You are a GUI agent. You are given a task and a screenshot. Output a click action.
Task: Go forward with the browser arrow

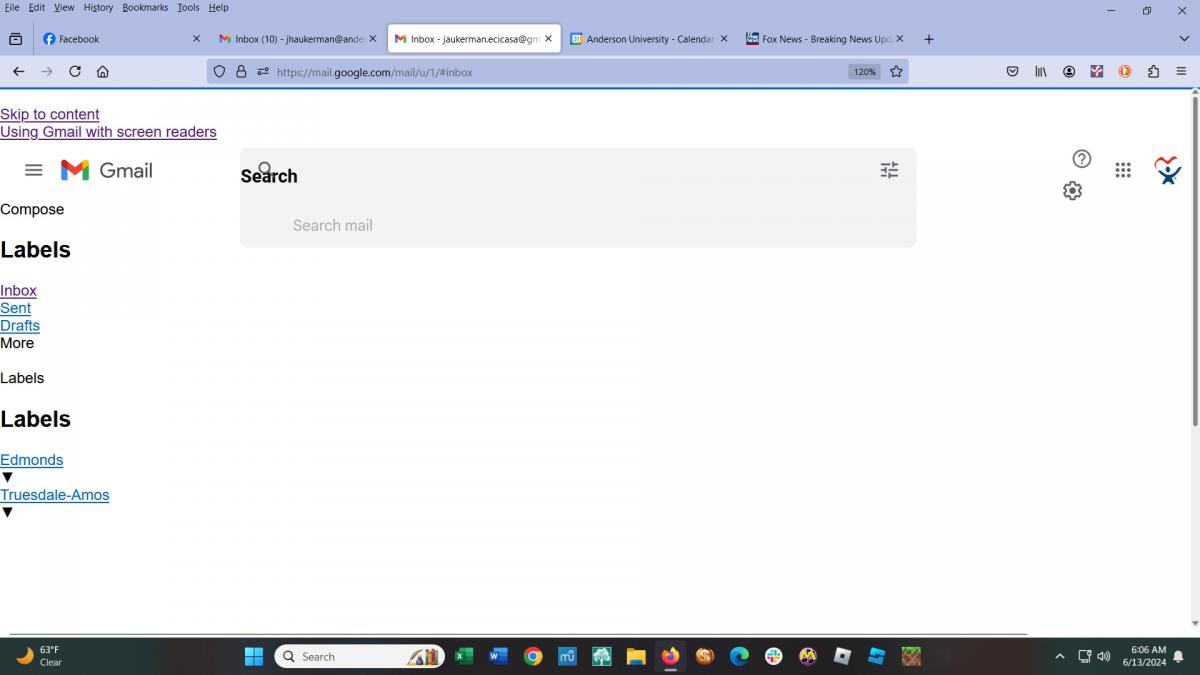click(x=46, y=72)
